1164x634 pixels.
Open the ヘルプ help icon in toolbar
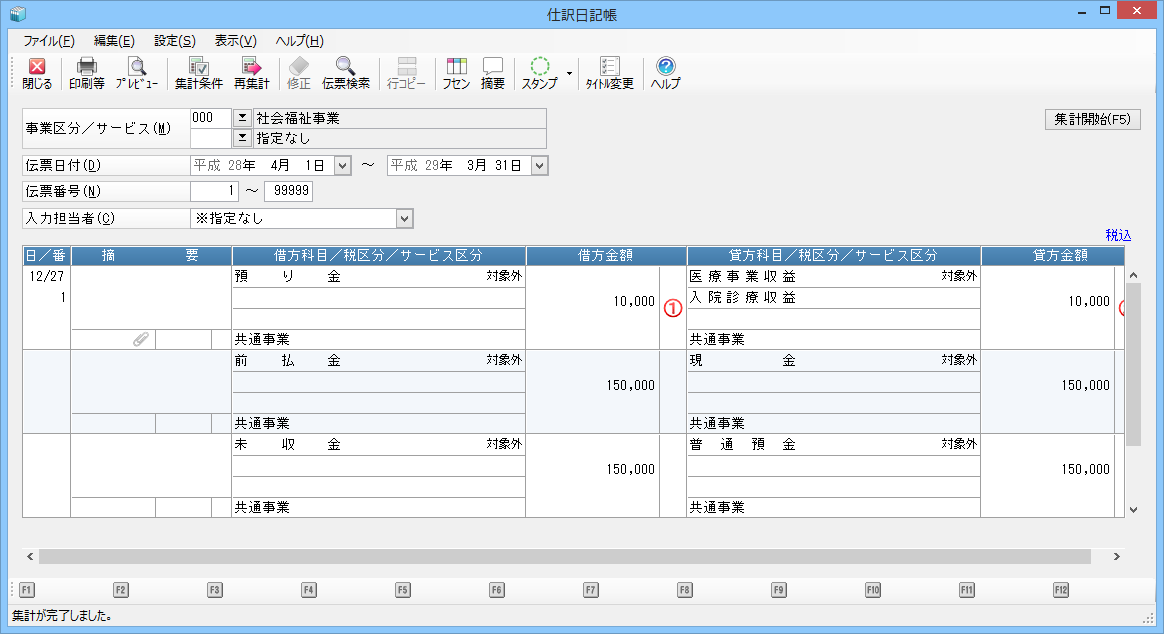coord(665,74)
